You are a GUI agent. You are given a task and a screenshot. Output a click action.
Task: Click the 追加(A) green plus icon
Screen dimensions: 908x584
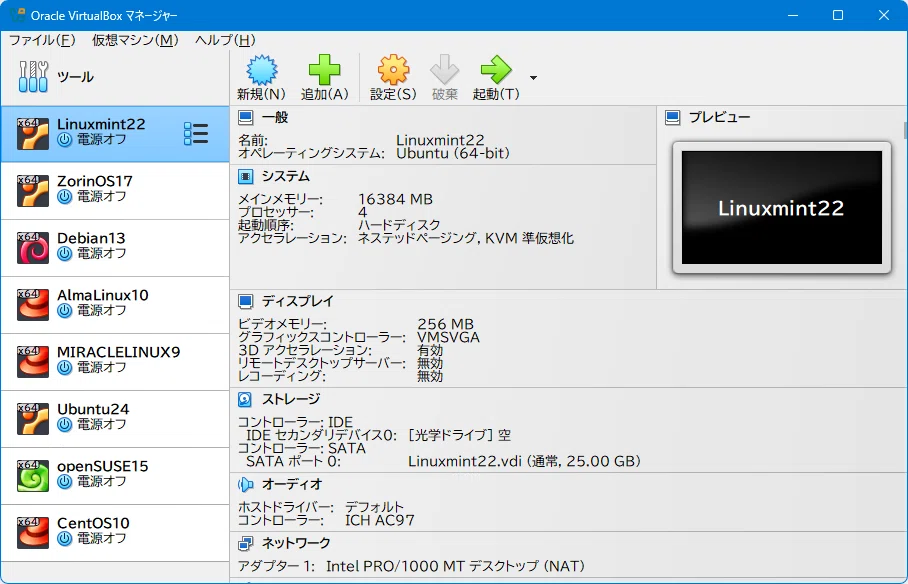(x=324, y=70)
